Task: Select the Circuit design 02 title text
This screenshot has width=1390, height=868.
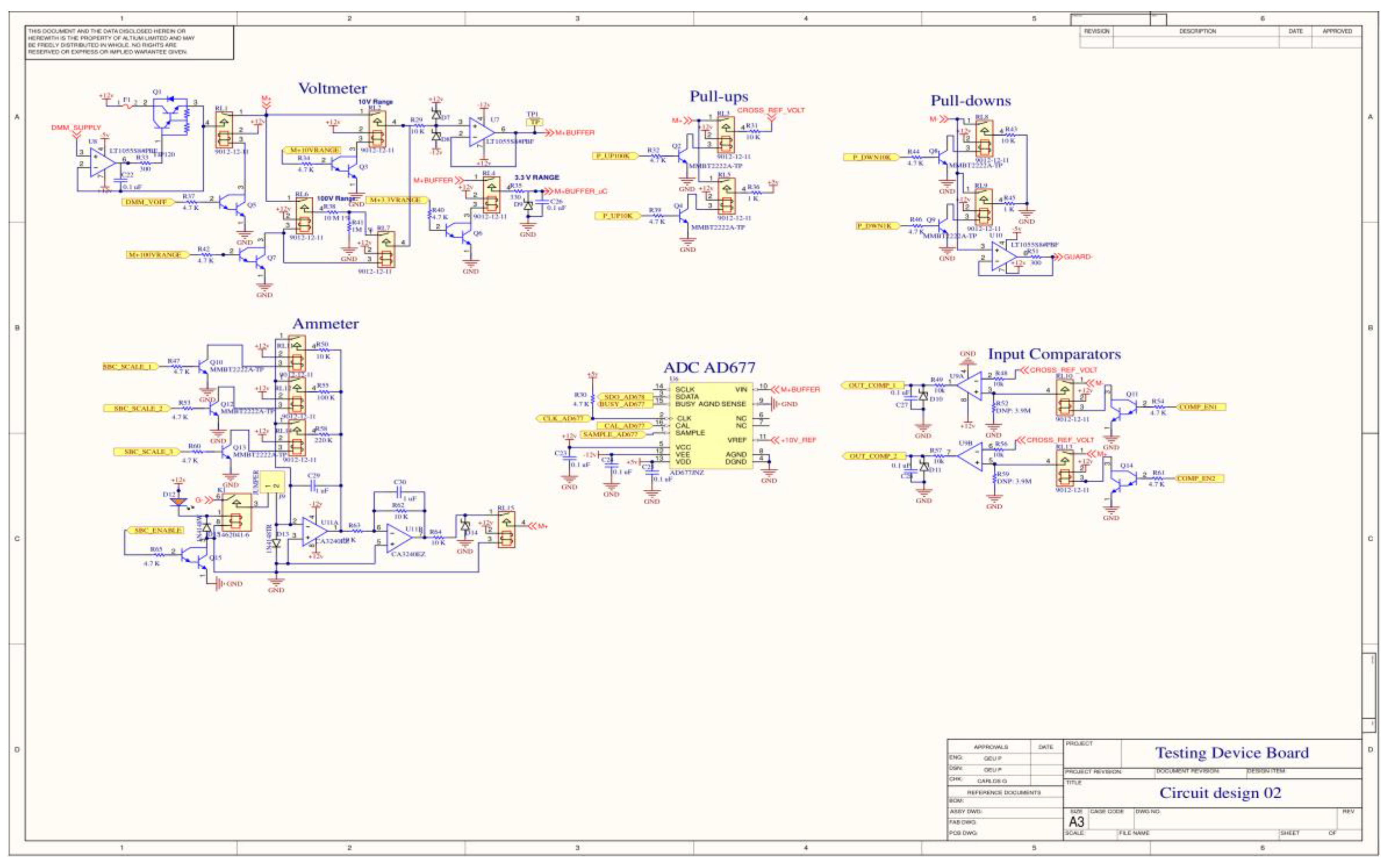Action: tap(1220, 793)
